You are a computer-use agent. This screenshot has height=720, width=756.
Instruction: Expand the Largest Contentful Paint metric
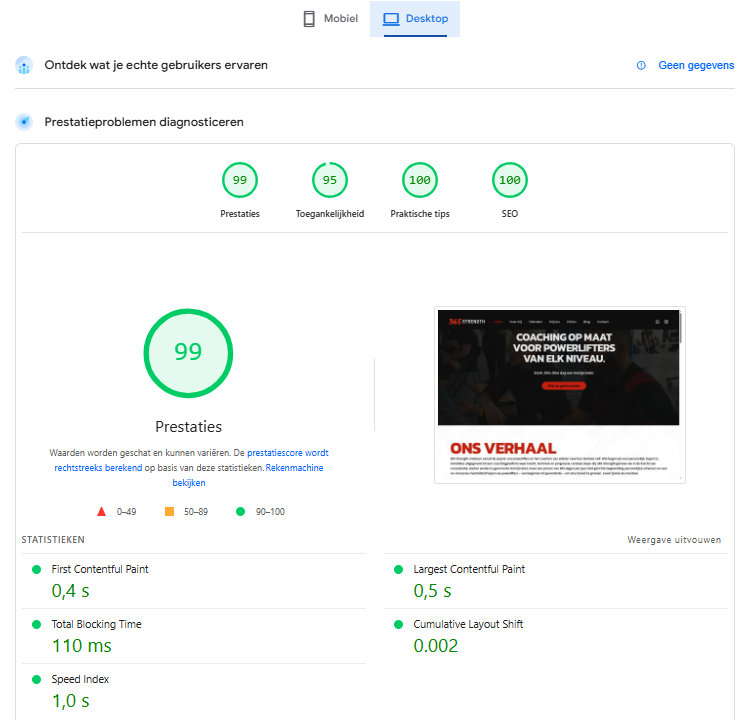tap(469, 569)
